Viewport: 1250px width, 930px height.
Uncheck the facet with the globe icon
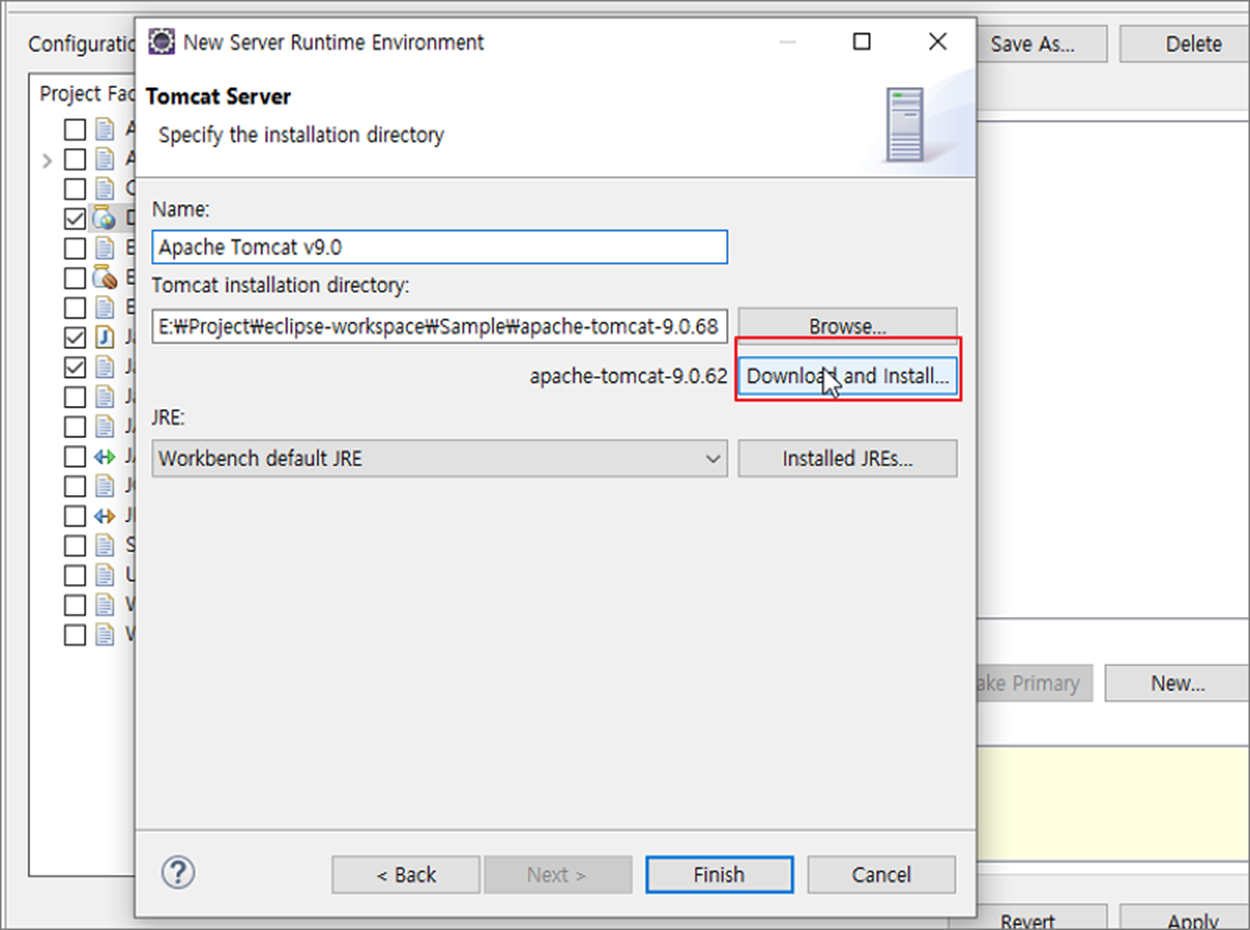point(75,218)
